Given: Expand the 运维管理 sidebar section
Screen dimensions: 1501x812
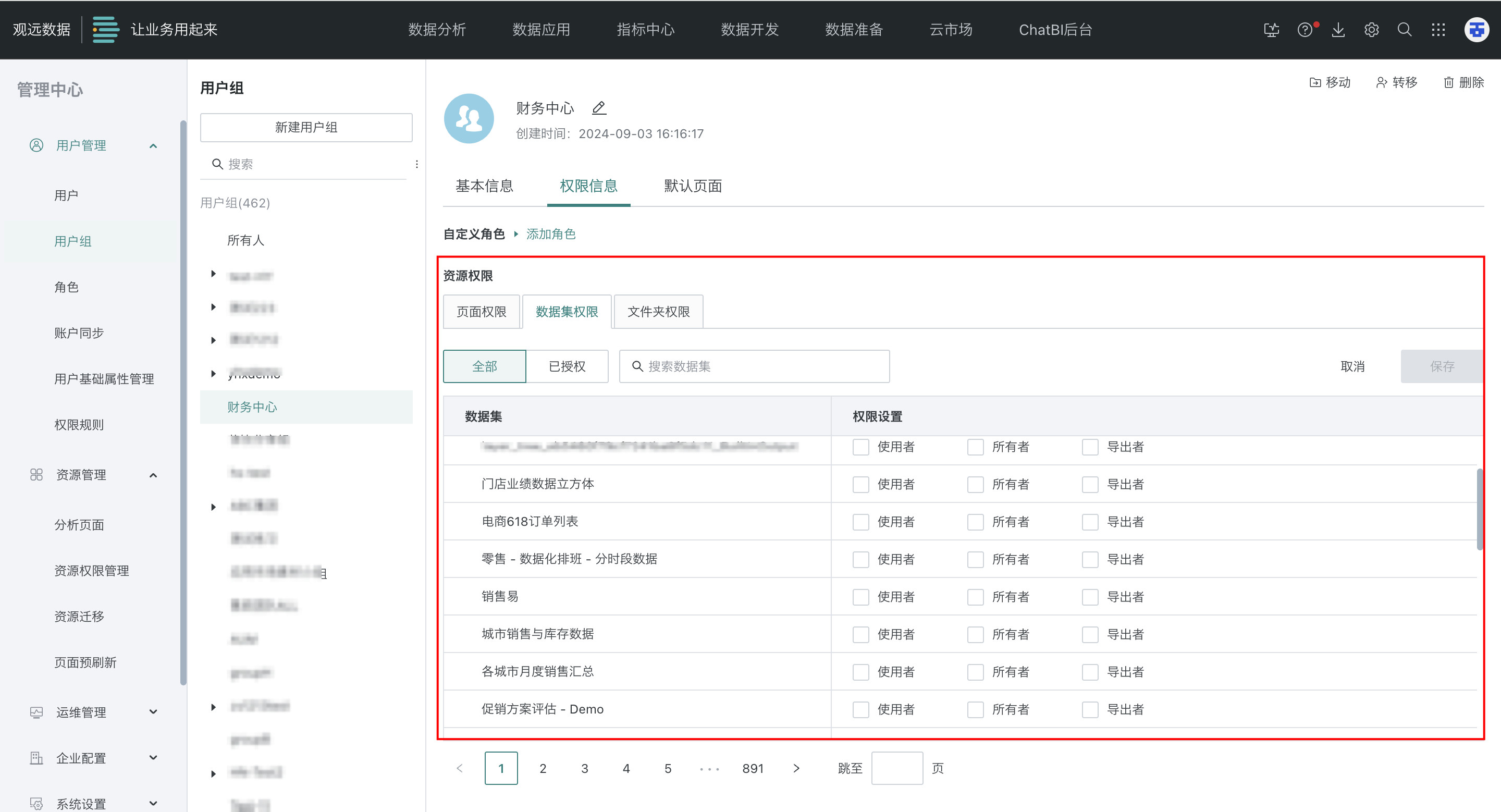Looking at the screenshot, I should pyautogui.click(x=153, y=712).
